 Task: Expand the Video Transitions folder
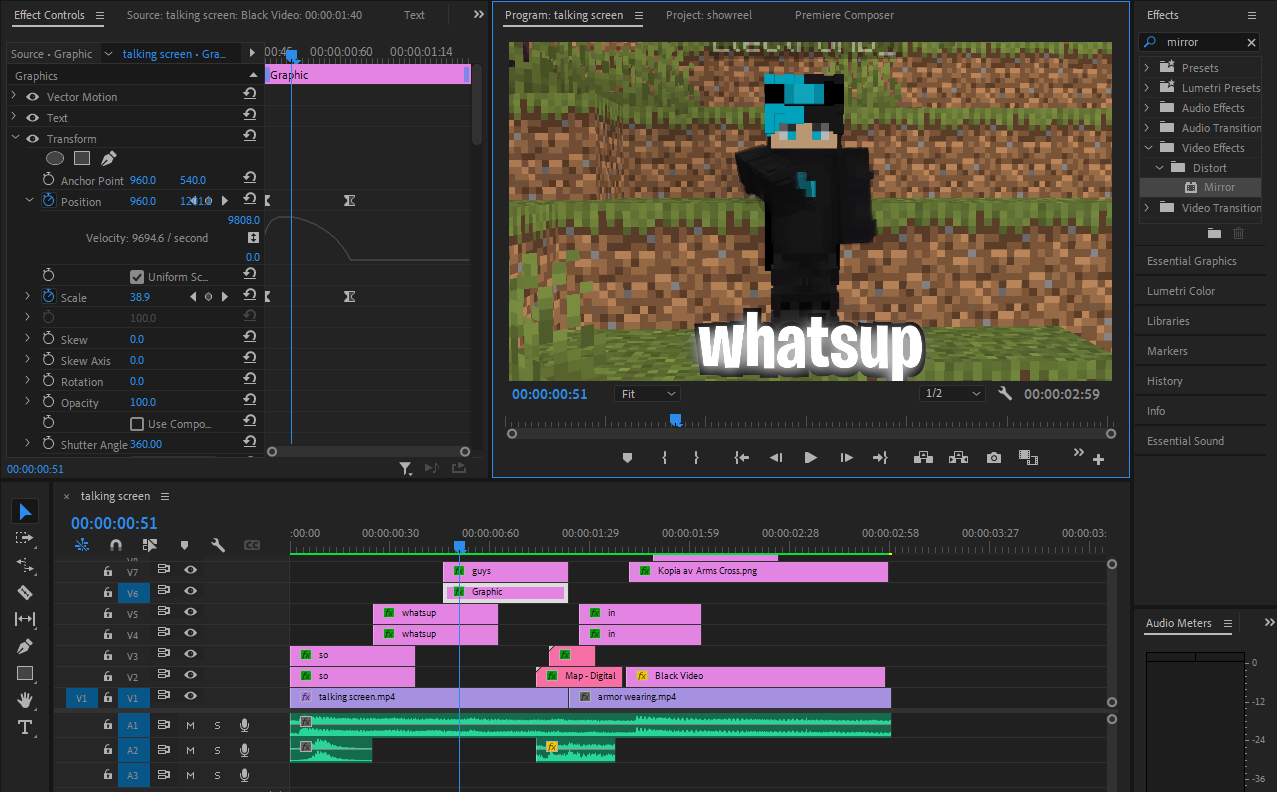(1148, 208)
